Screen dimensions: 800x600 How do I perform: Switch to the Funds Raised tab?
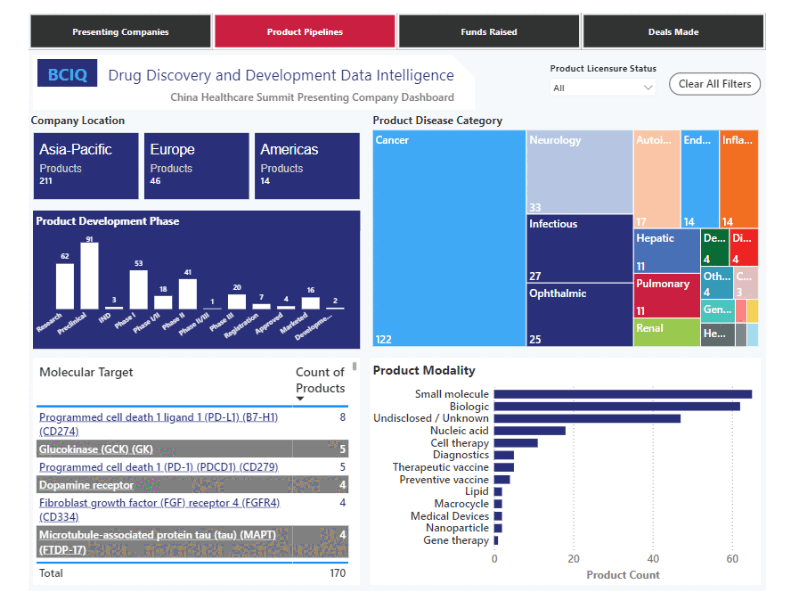pyautogui.click(x=489, y=32)
